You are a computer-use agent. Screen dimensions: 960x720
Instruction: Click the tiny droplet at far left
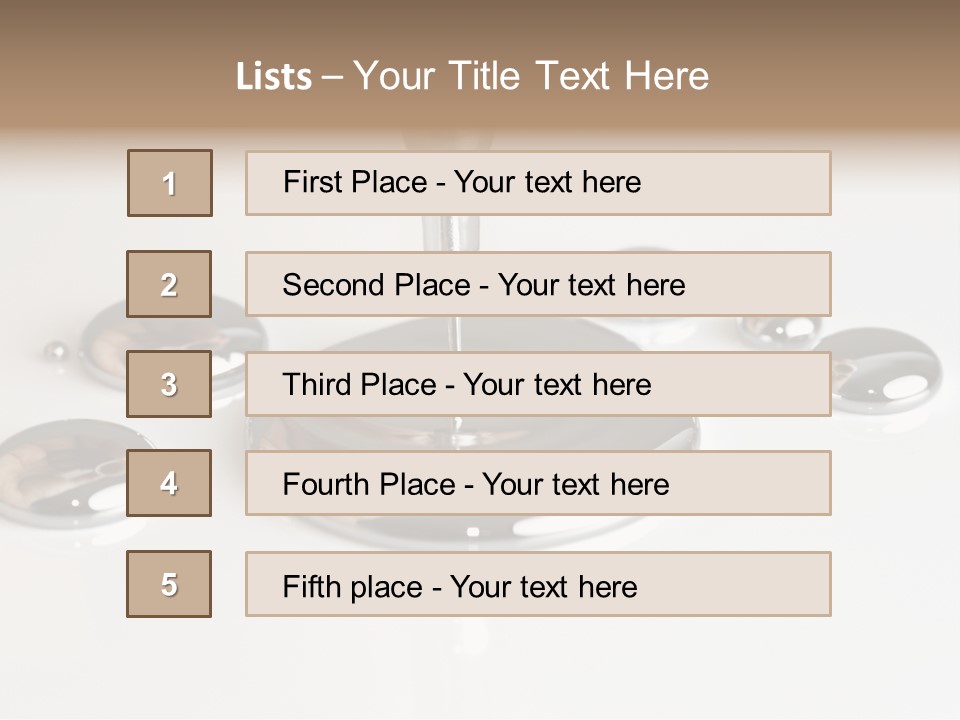55,351
